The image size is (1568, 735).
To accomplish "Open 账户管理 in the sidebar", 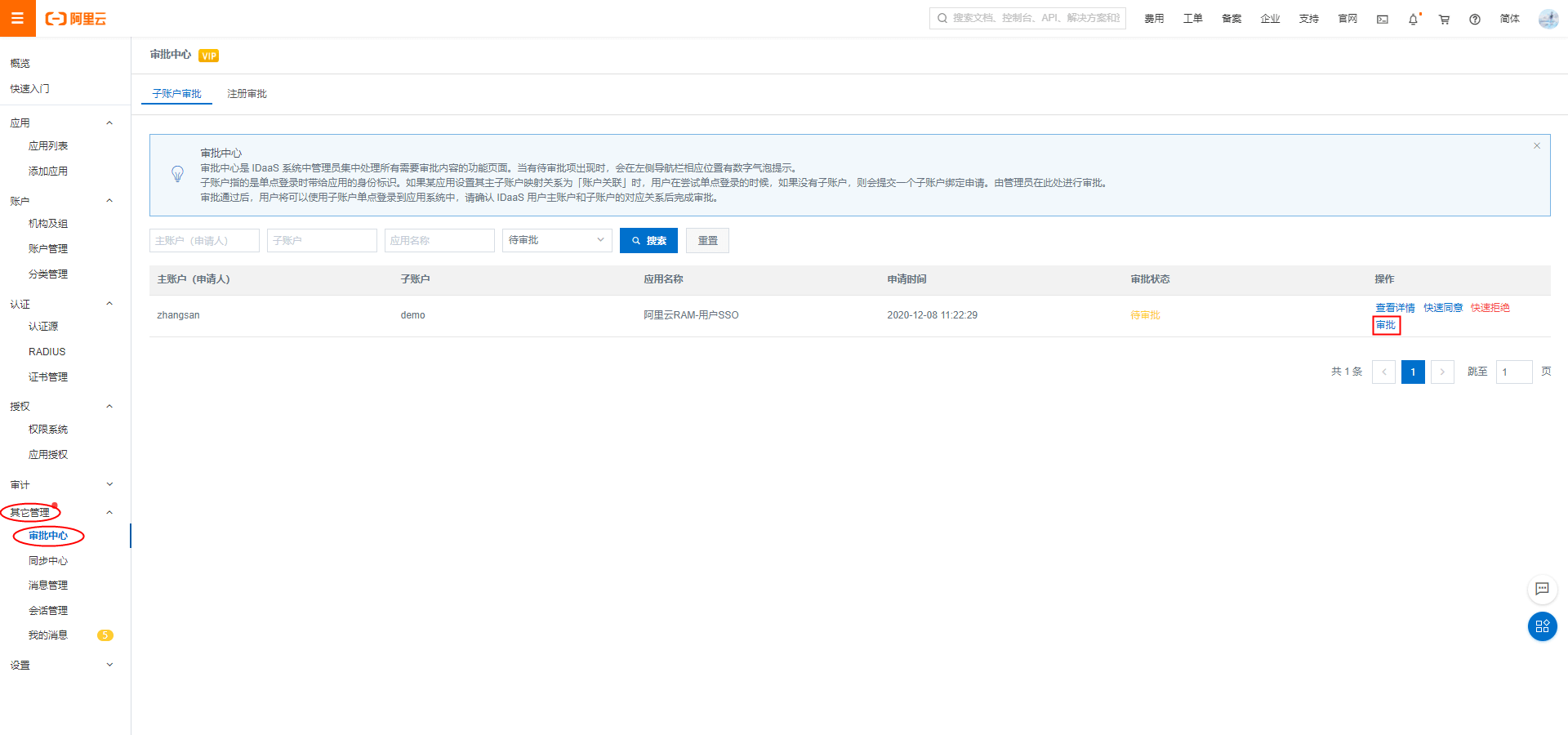I will (48, 249).
